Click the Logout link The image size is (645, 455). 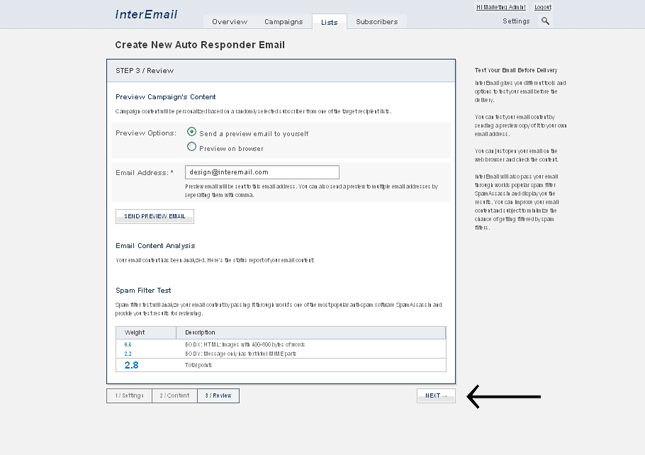point(542,7)
